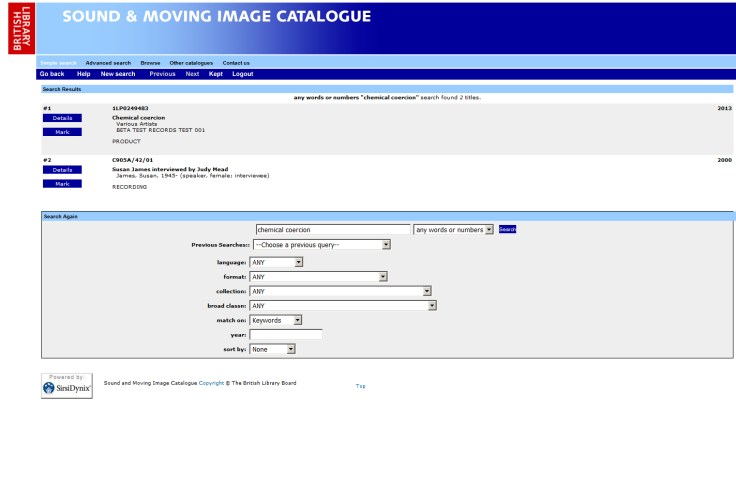Switch to the Browse tab
736x483 pixels.
coord(150,63)
